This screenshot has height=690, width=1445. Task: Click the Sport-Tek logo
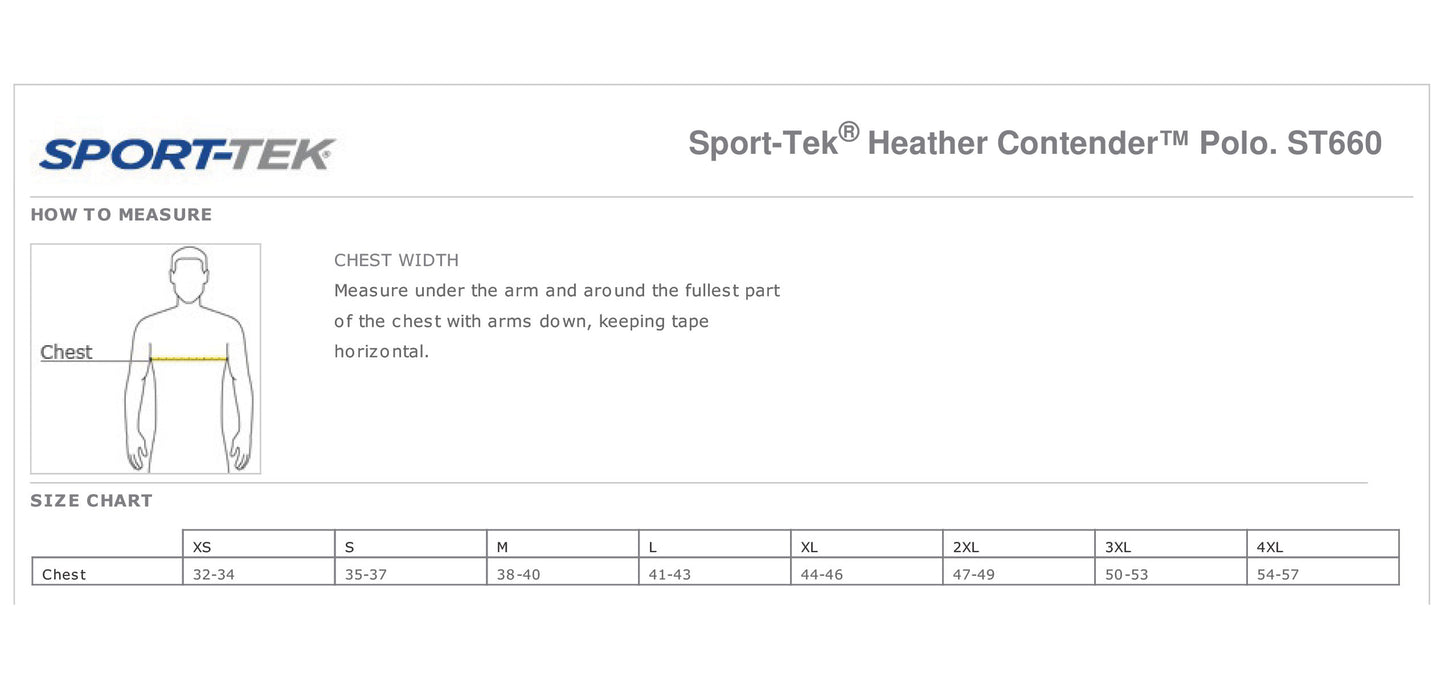tap(186, 154)
